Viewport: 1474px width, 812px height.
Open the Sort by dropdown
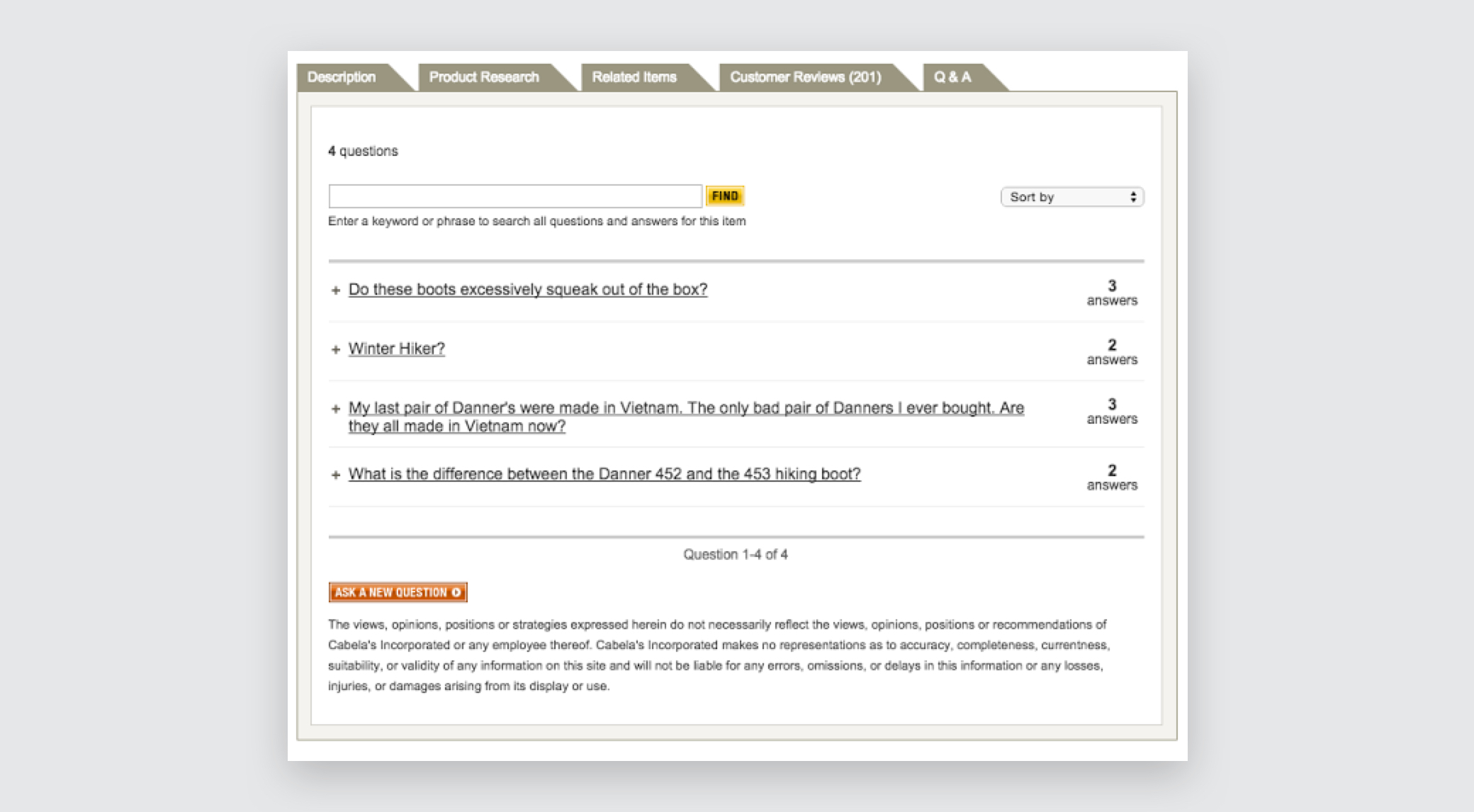pyautogui.click(x=1071, y=196)
